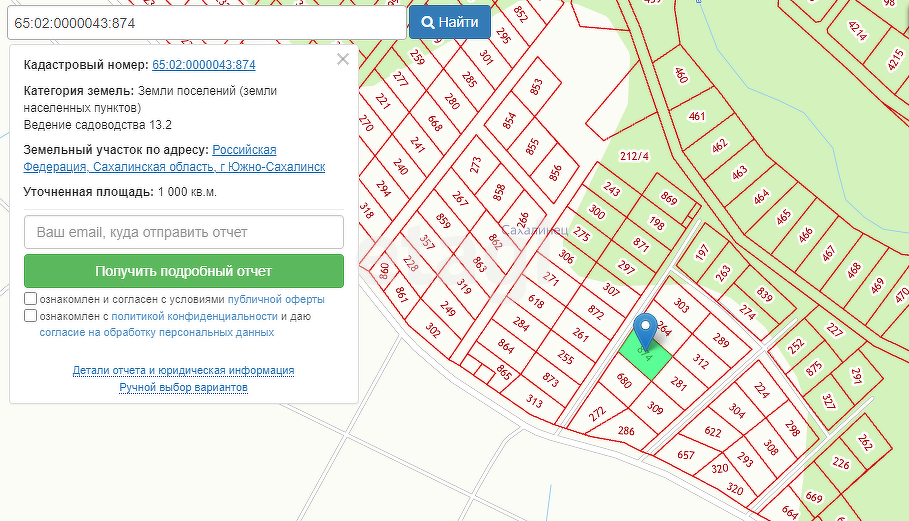The height and width of the screenshot is (521, 909).
Task: Select parcel 680 on the map
Action: point(624,381)
